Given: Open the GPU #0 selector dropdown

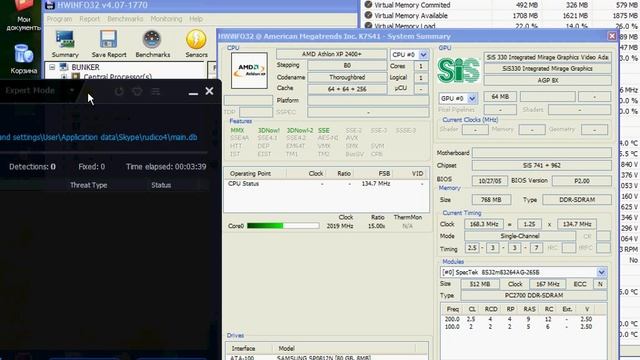Looking at the screenshot, I should coord(472,98).
